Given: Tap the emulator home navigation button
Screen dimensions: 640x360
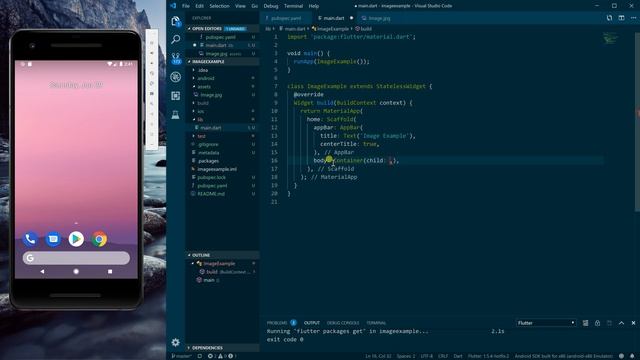Looking at the screenshot, I should pos(76,271).
